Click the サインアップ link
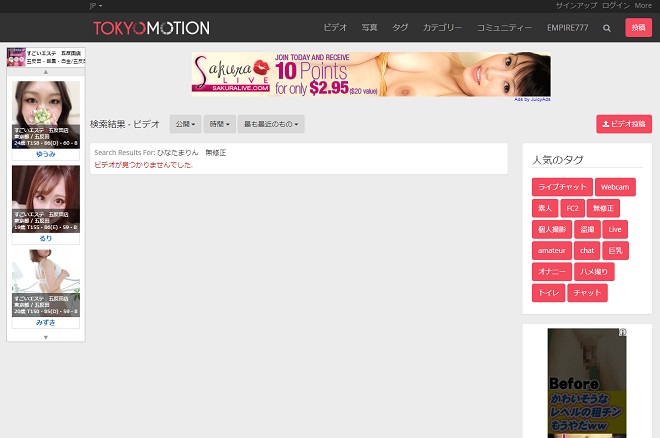 575,5
